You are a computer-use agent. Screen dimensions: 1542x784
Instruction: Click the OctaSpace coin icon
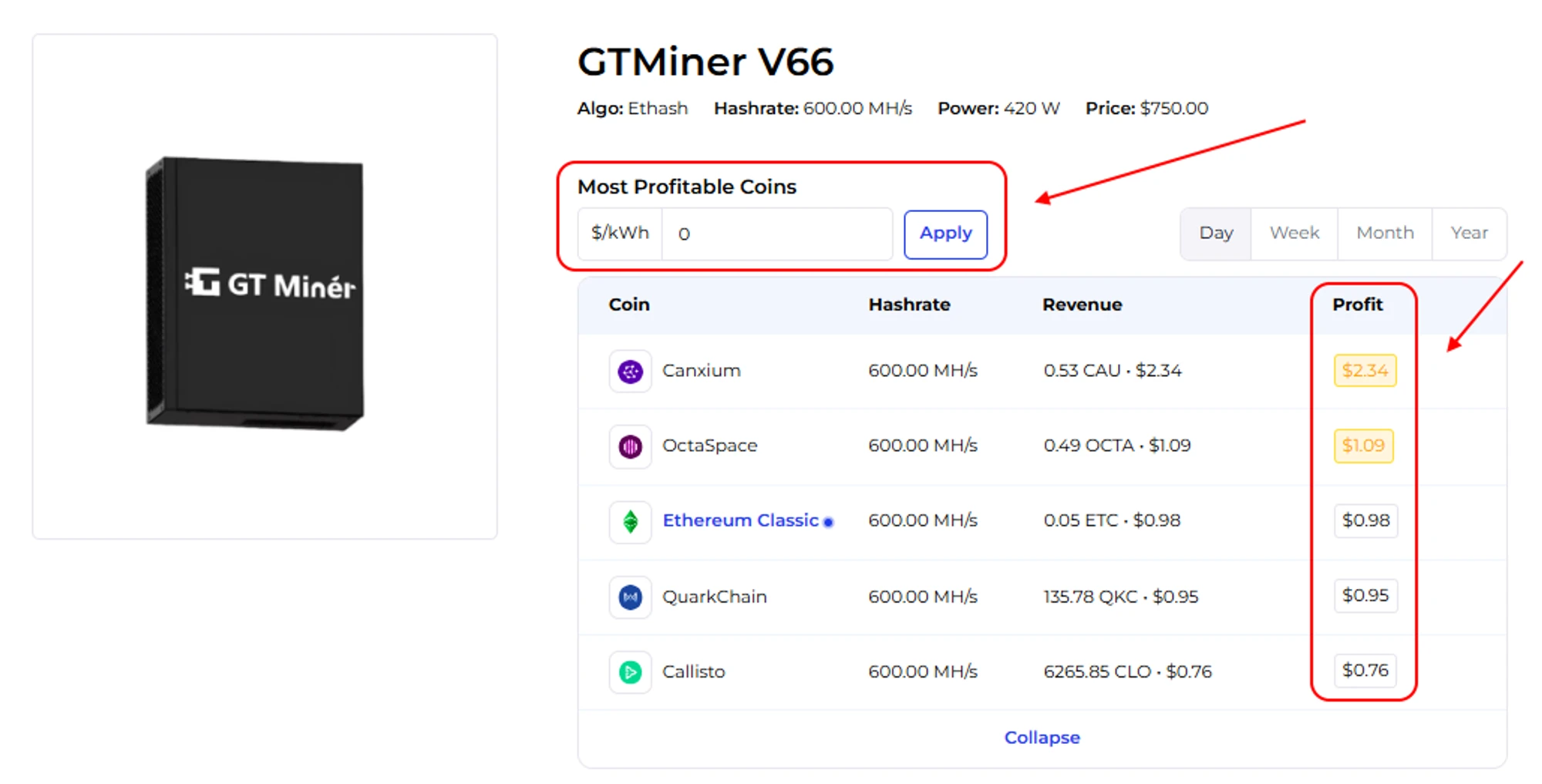(630, 446)
